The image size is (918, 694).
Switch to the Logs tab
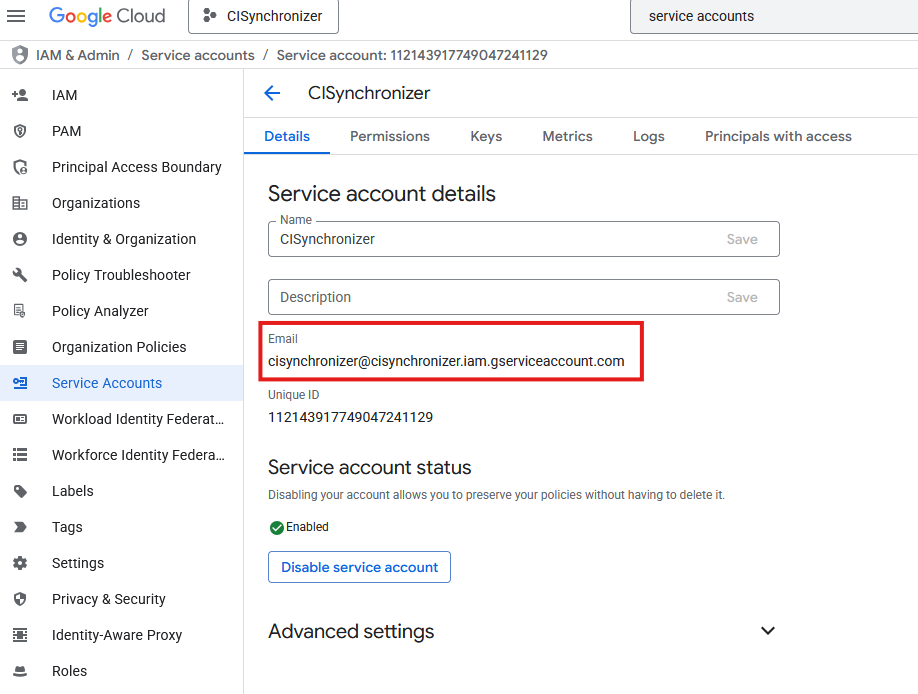tap(649, 136)
